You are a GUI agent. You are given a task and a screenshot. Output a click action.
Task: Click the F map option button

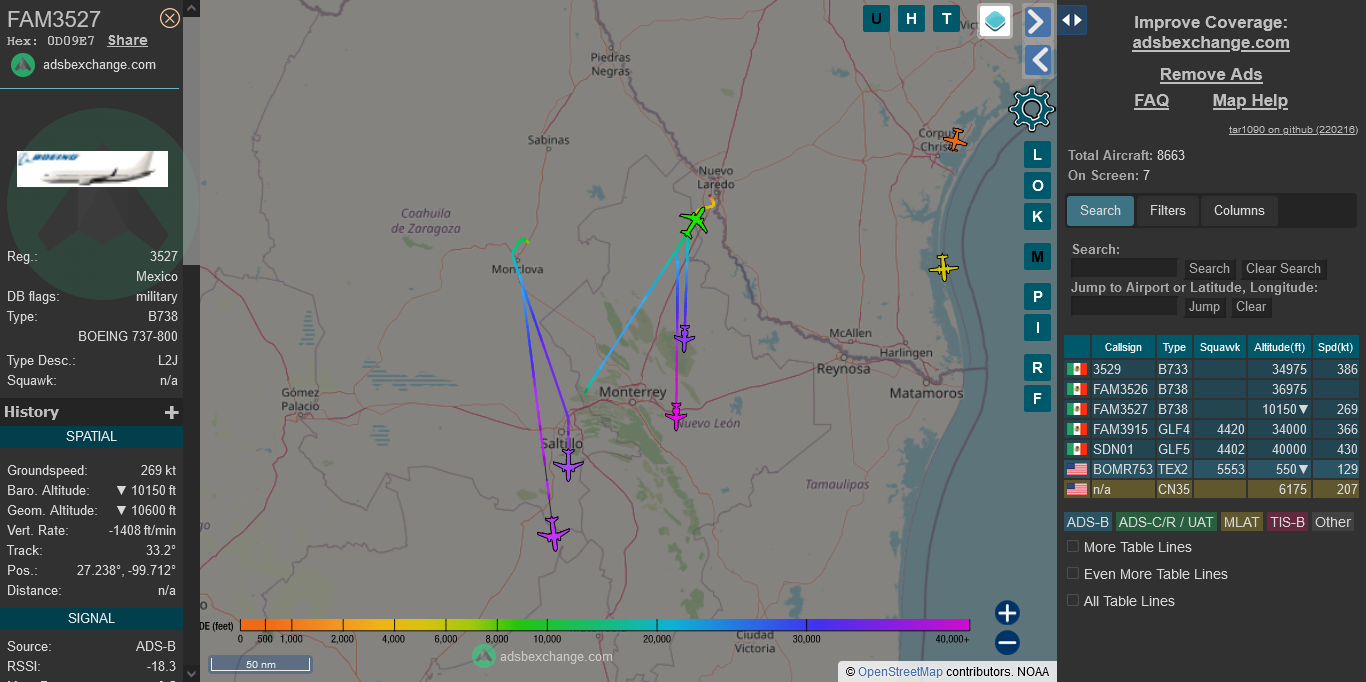tap(1037, 399)
